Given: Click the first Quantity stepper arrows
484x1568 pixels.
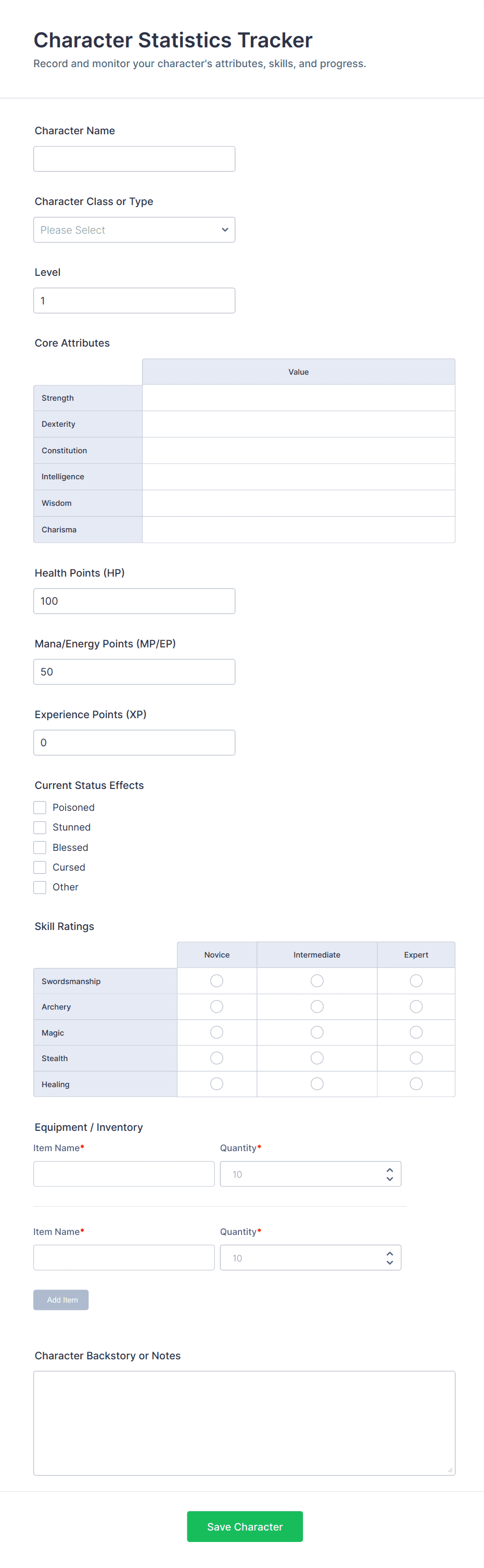Looking at the screenshot, I should [x=390, y=1174].
